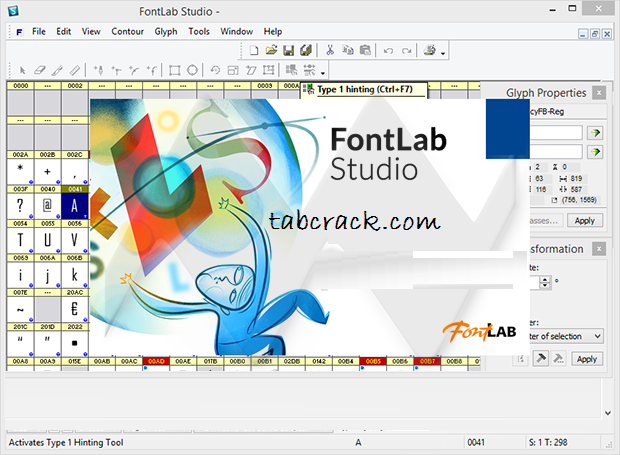
Task: Click the upper green arrow button in Glyph Properties
Action: (x=595, y=133)
